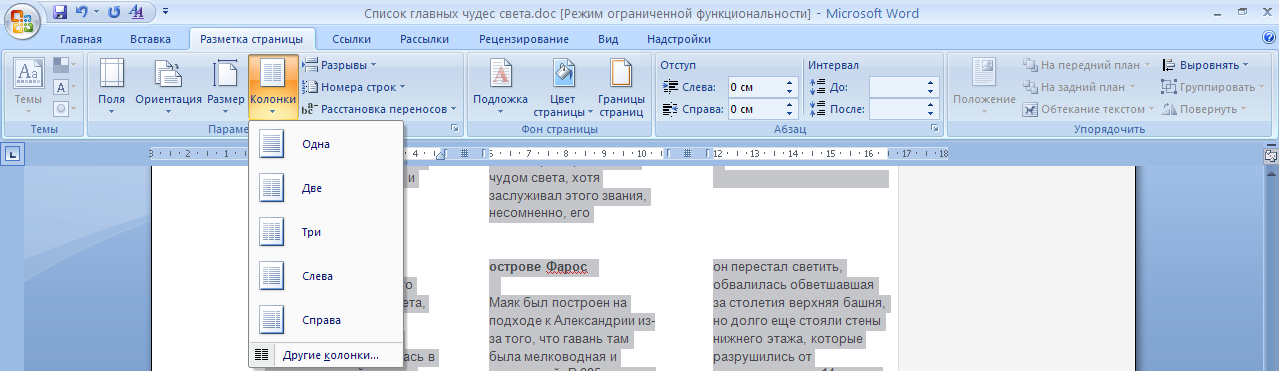Click the Справа indent stepper arrows
The height and width of the screenshot is (371, 1279).
789,108
